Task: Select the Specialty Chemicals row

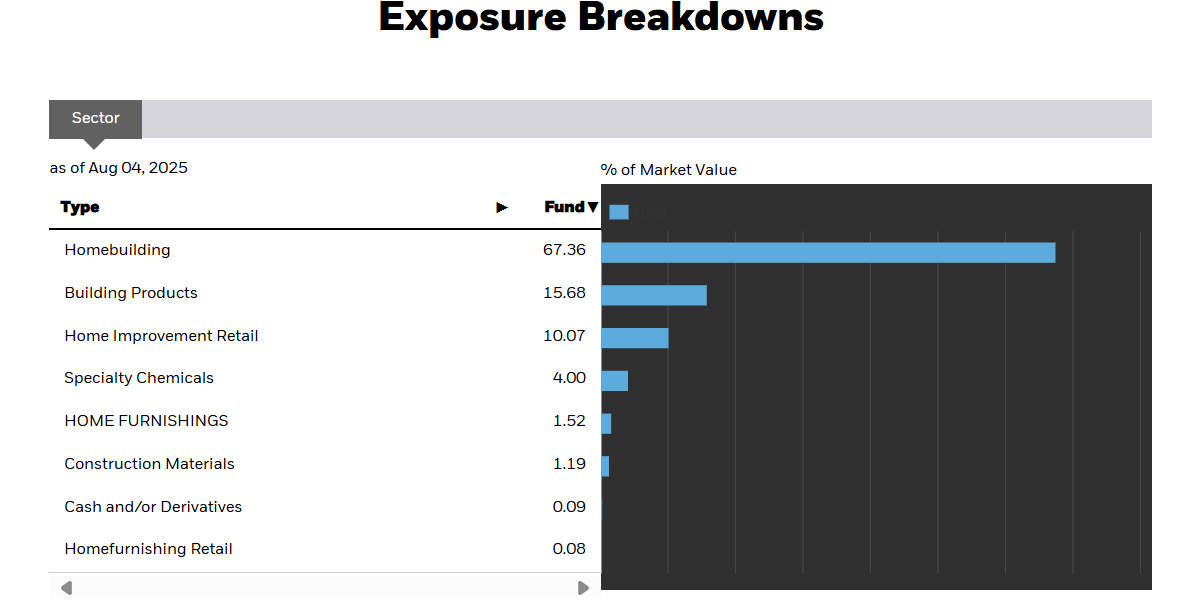Action: [x=139, y=378]
